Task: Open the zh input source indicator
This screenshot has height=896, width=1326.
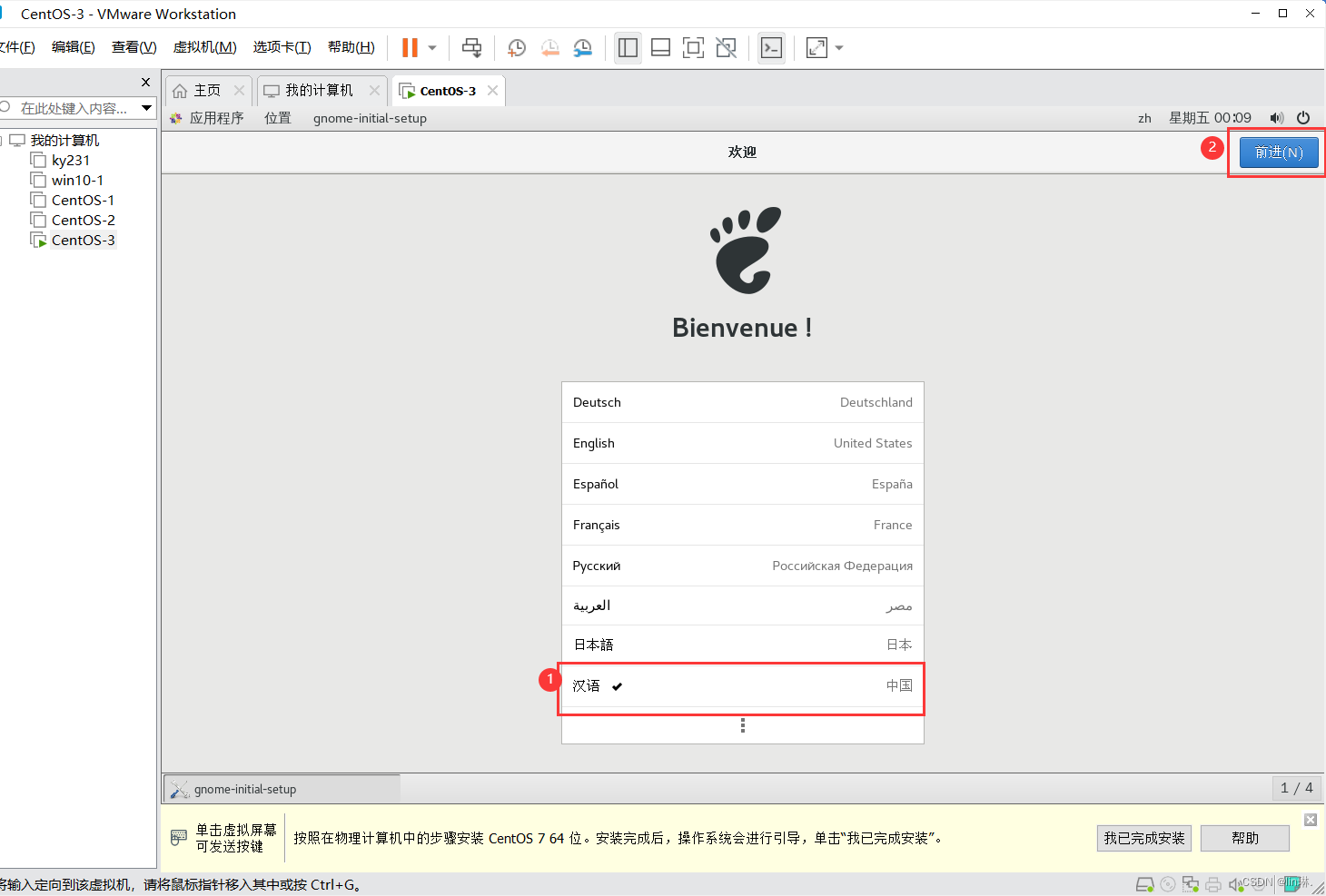Action: point(1144,118)
